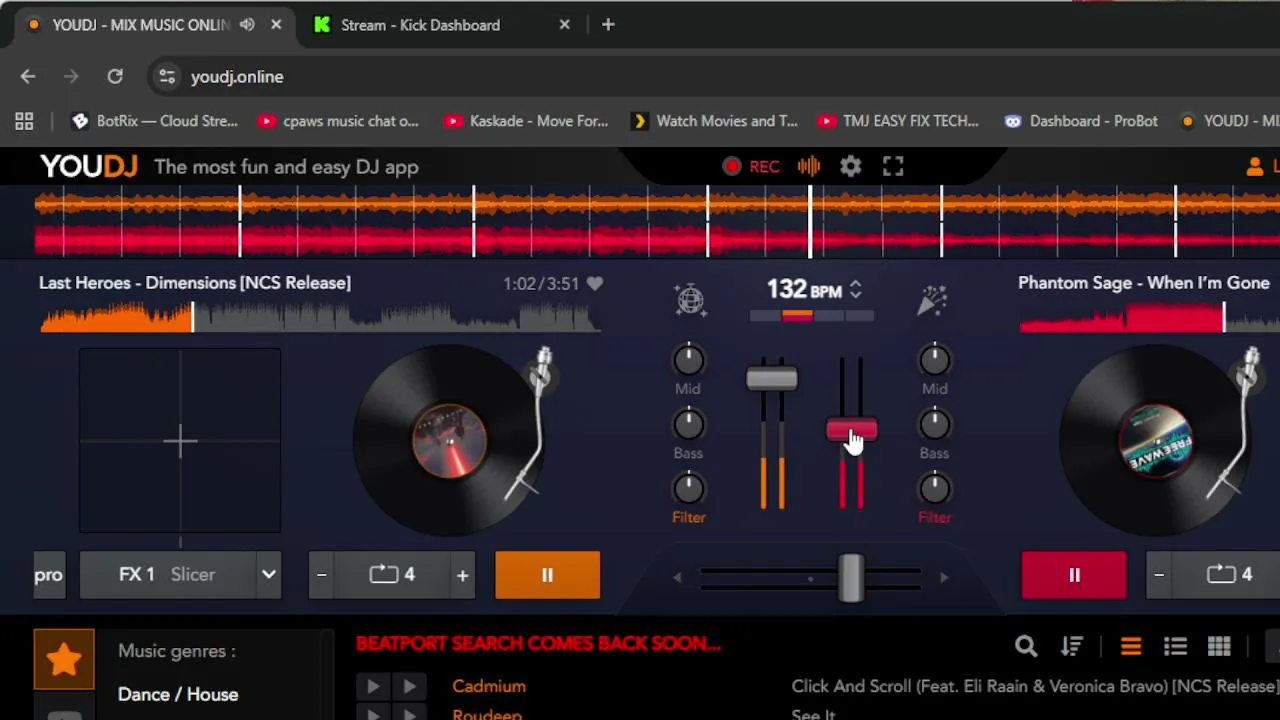Start recording with the REC button
This screenshot has width=1280, height=720.
[751, 167]
